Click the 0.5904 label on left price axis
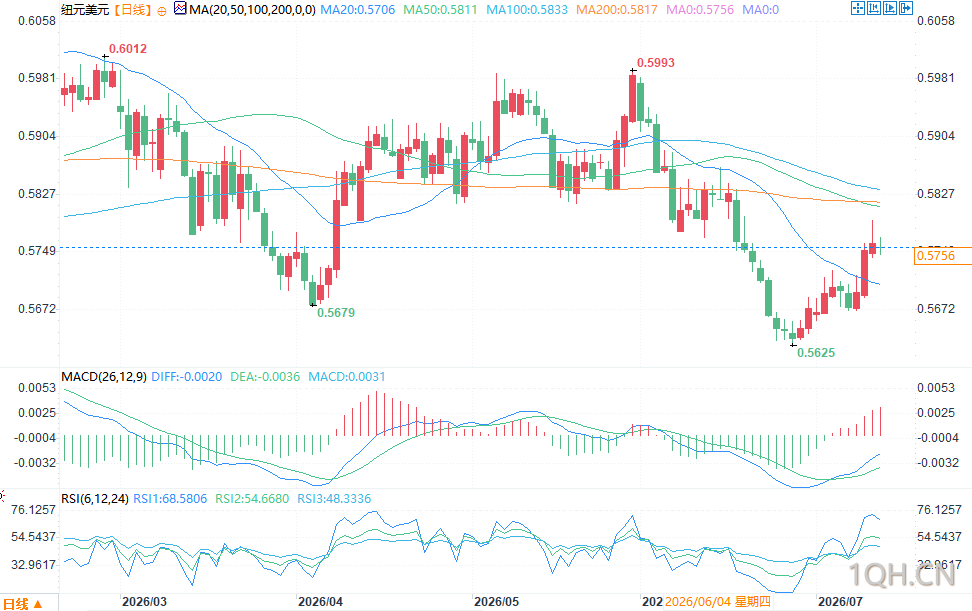This screenshot has width=972, height=611. (37, 136)
